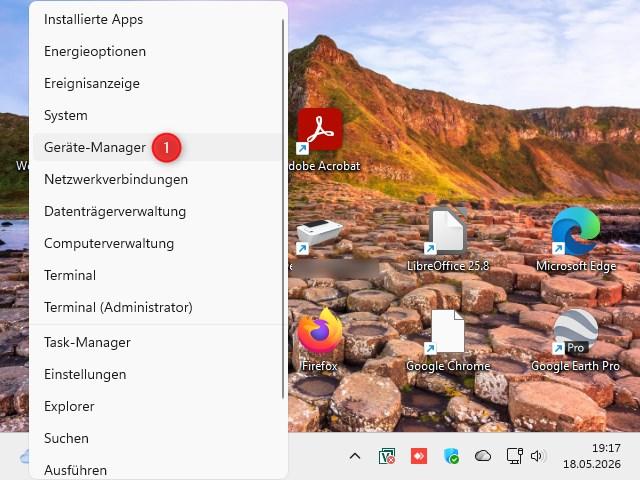Open Ereignisanzeige entry
Image resolution: width=640 pixels, height=480 pixels.
point(157,83)
